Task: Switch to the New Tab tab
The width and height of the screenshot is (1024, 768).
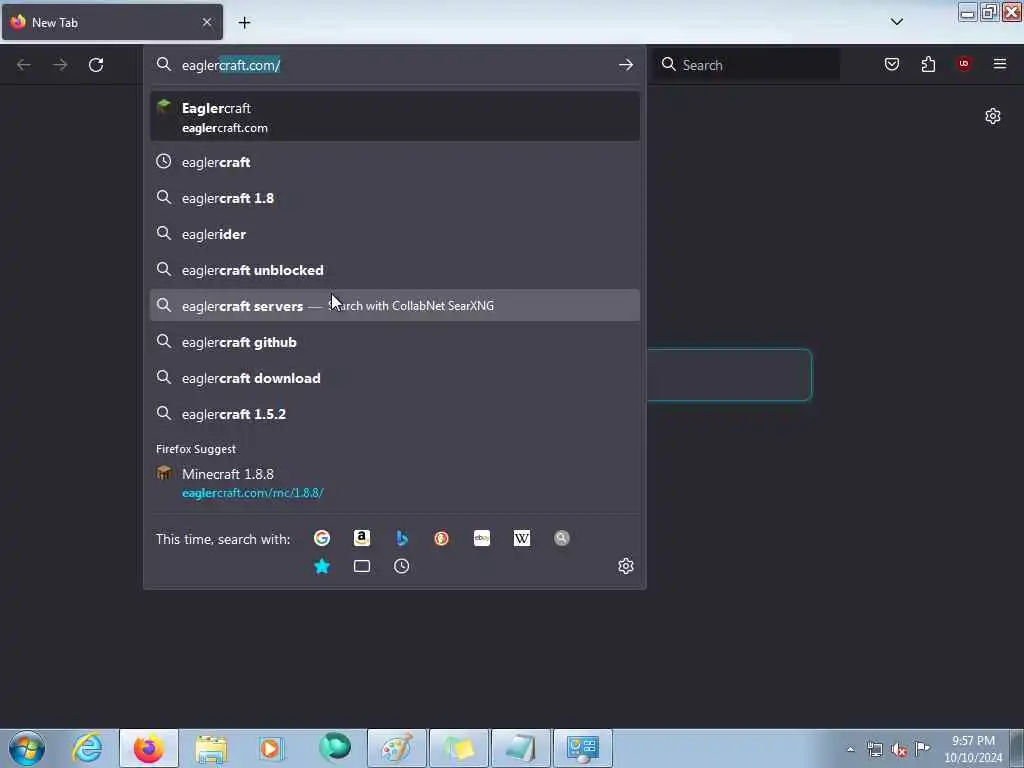Action: tap(112, 22)
